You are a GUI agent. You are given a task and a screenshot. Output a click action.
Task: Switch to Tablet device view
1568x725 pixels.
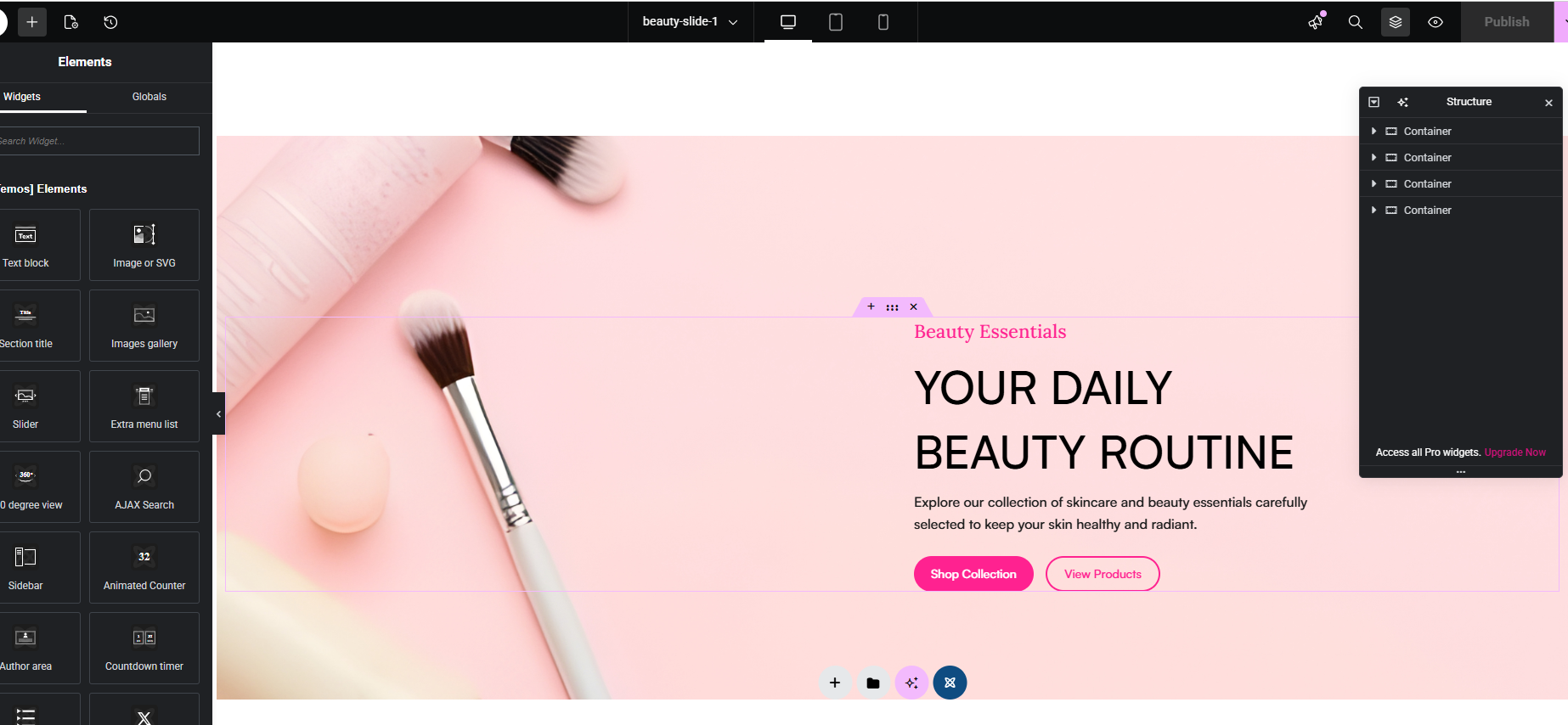tap(836, 22)
